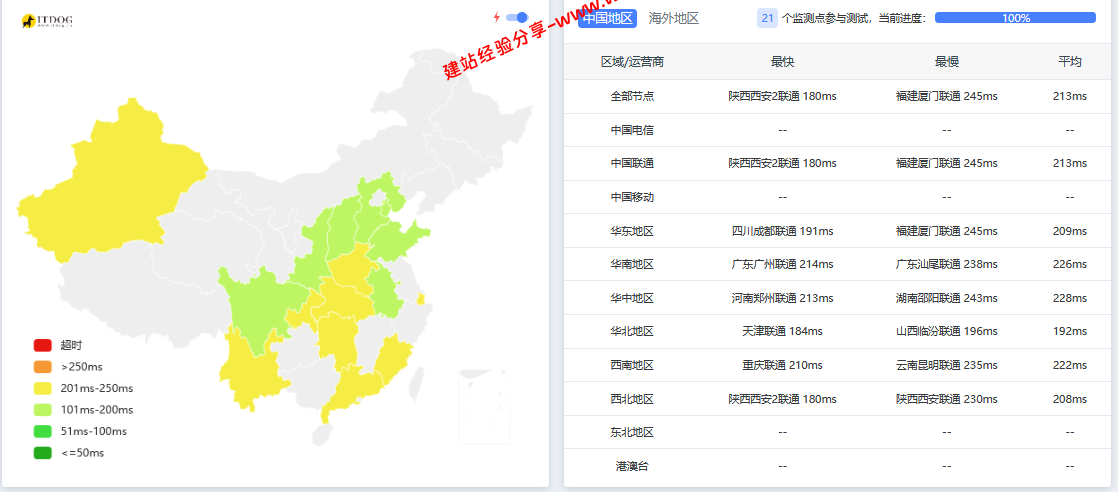Click the 中国电信 row label
Image resolution: width=1118 pixels, height=492 pixels.
632,130
